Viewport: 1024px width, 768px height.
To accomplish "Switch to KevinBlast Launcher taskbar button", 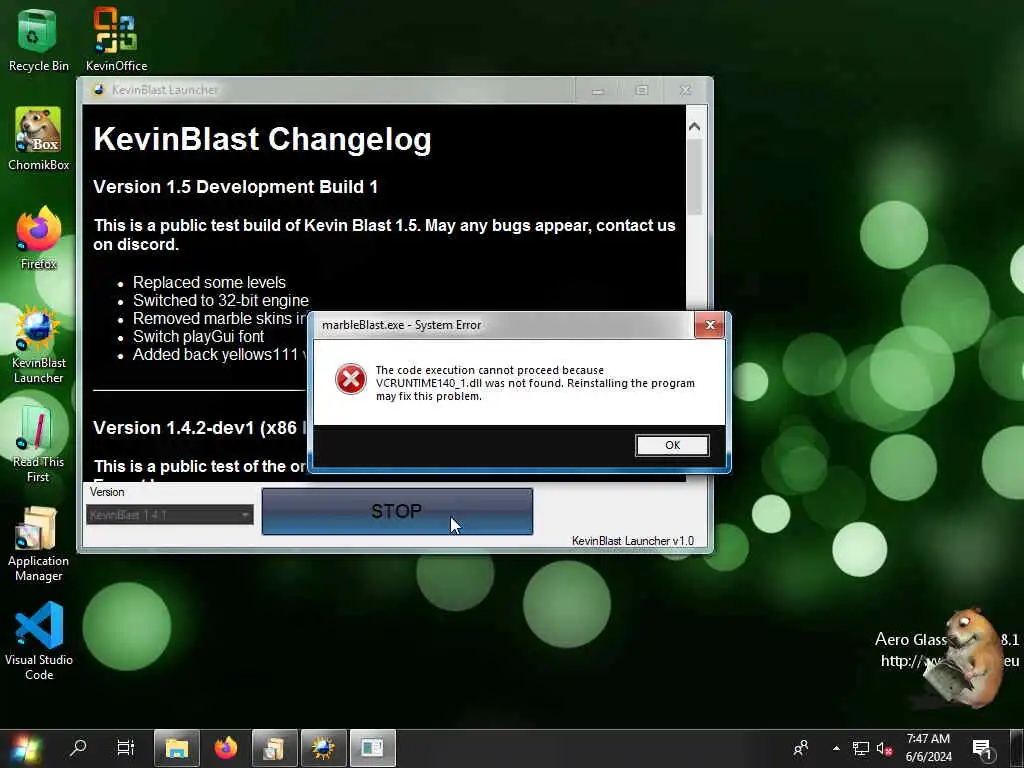I will pyautogui.click(x=323, y=748).
